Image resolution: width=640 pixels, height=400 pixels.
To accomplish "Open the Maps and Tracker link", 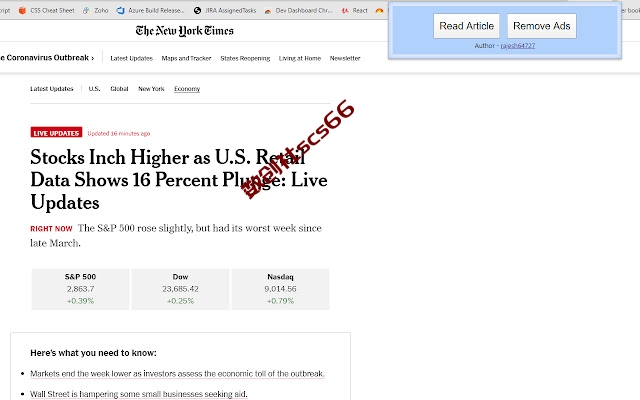I will point(186,58).
